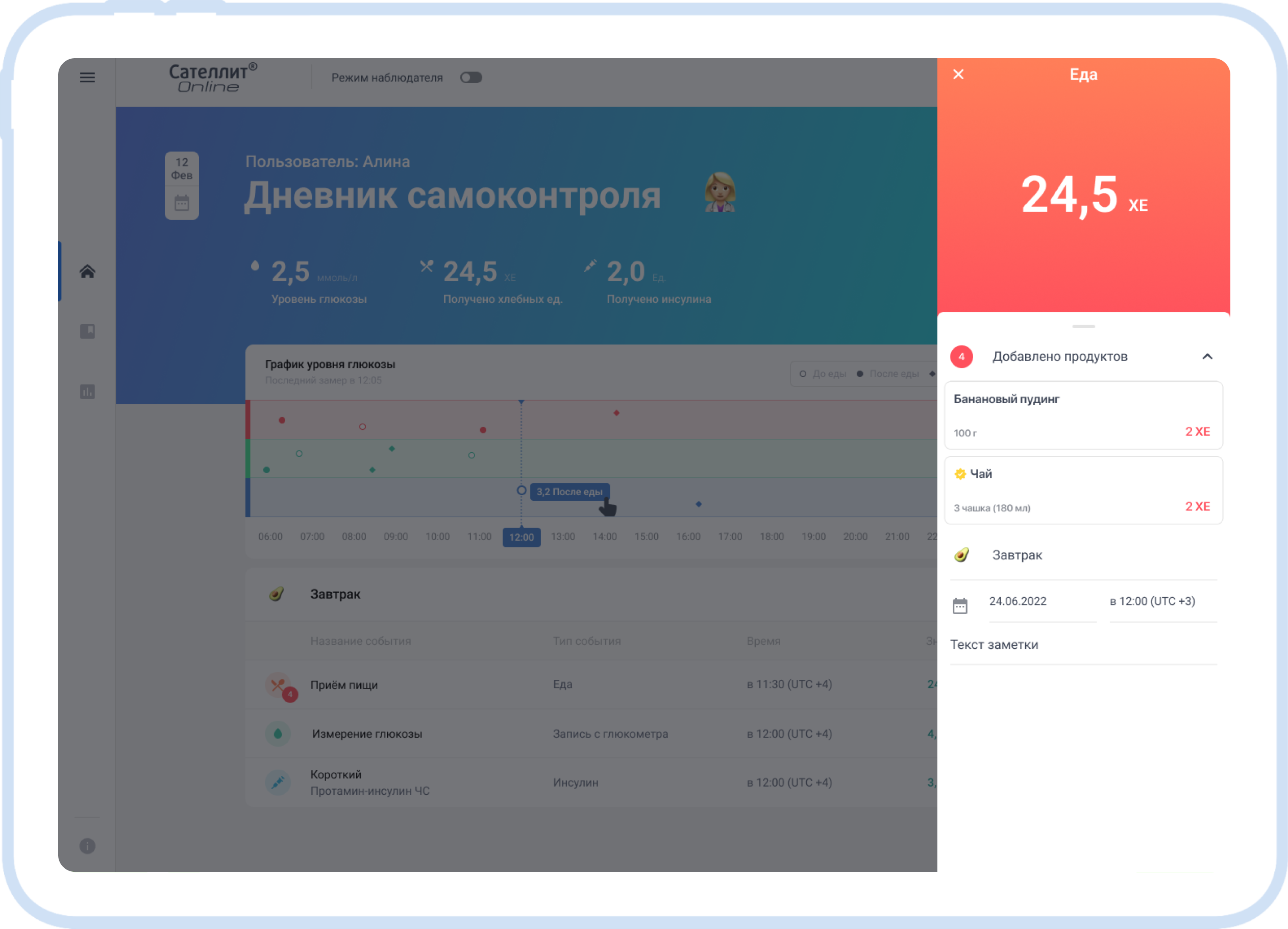Collapse the Добавлено продуктов list

[x=1207, y=357]
